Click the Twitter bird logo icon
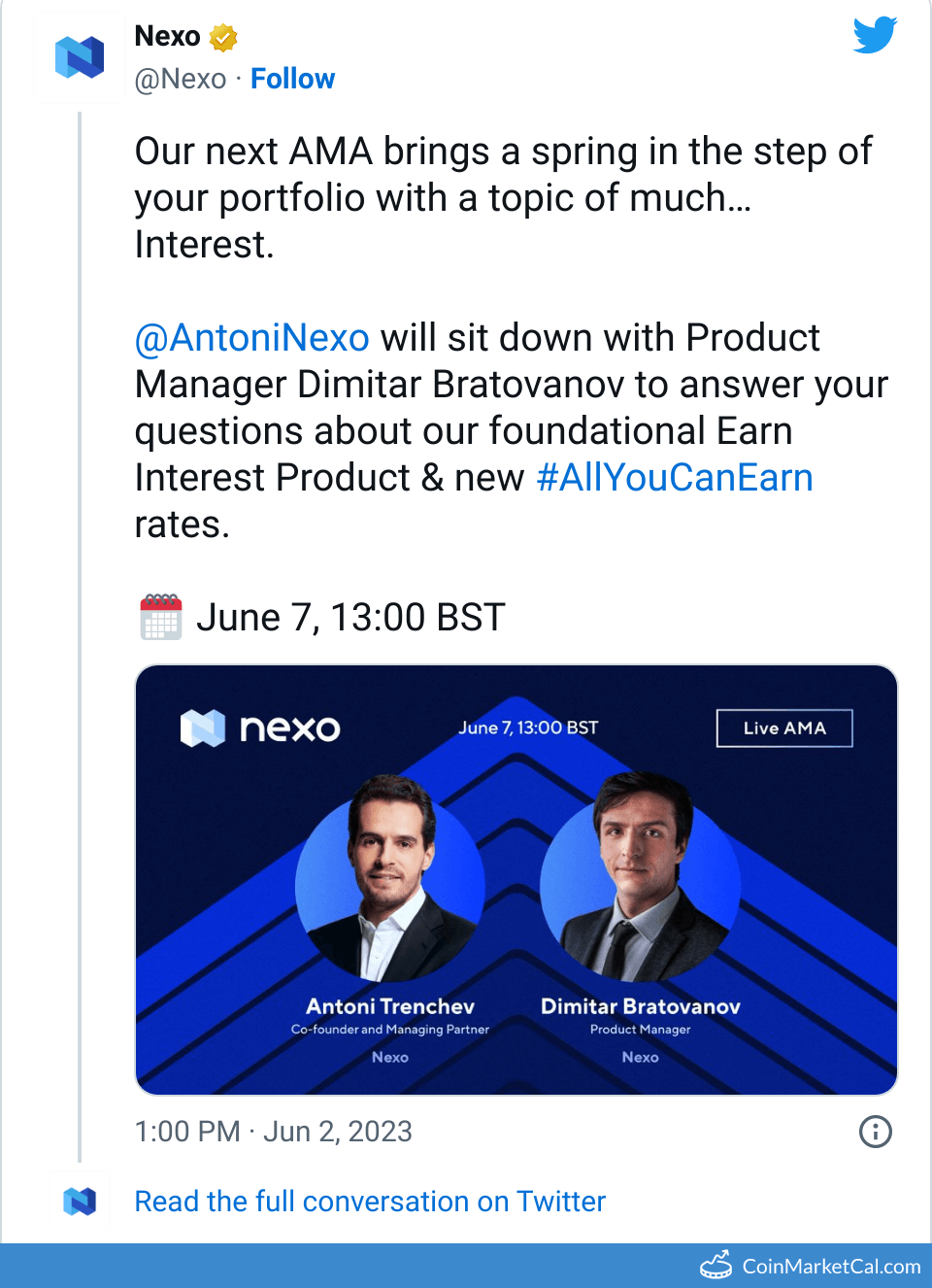The width and height of the screenshot is (932, 1288). (x=875, y=36)
